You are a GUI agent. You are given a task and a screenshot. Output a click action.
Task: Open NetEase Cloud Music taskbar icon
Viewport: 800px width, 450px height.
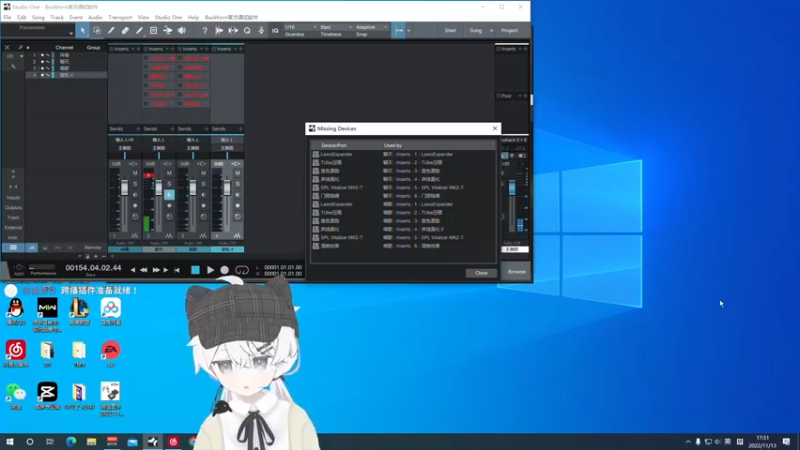pyautogui.click(x=173, y=442)
